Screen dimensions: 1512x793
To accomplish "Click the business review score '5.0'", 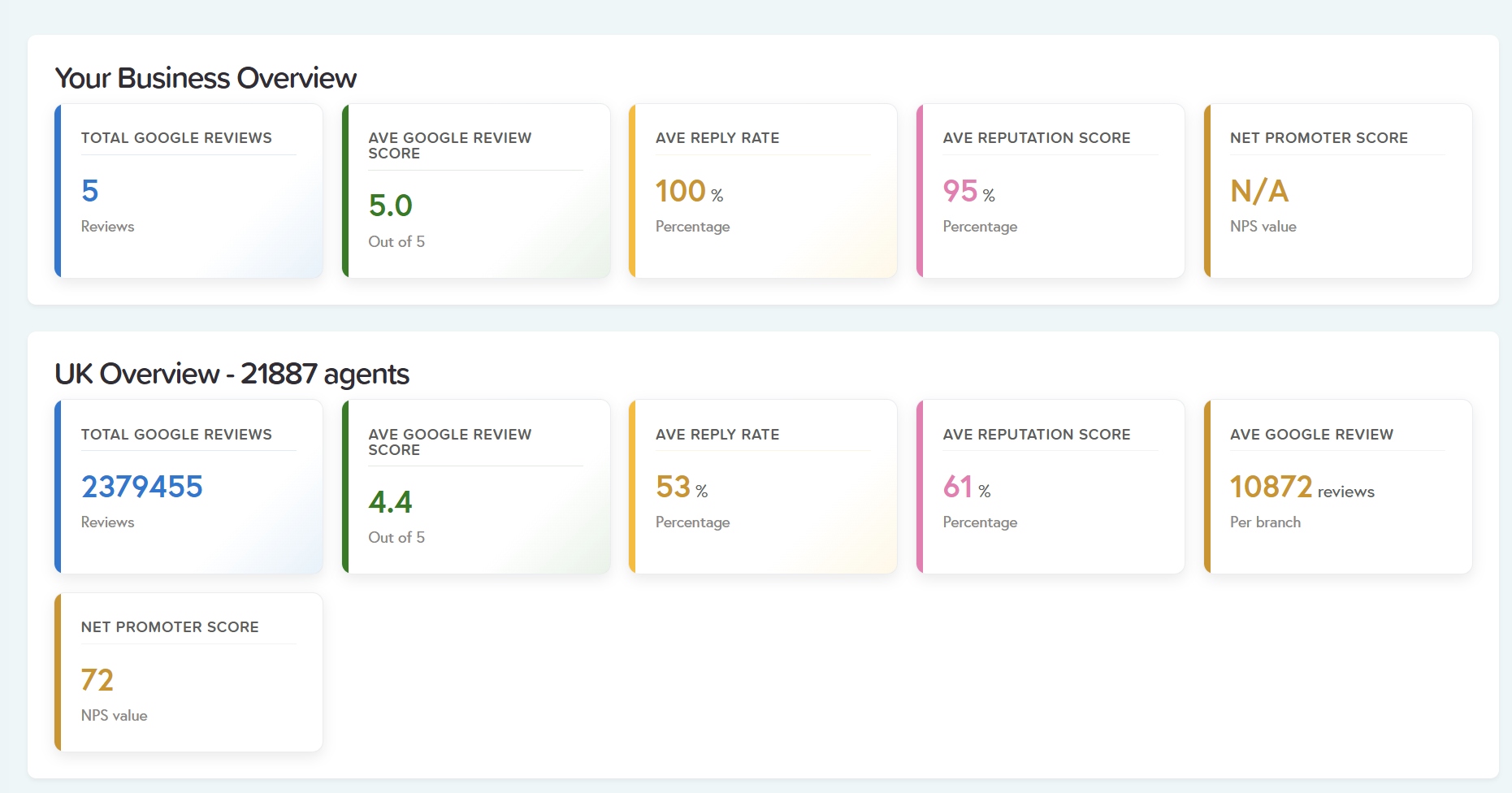I will (x=391, y=206).
